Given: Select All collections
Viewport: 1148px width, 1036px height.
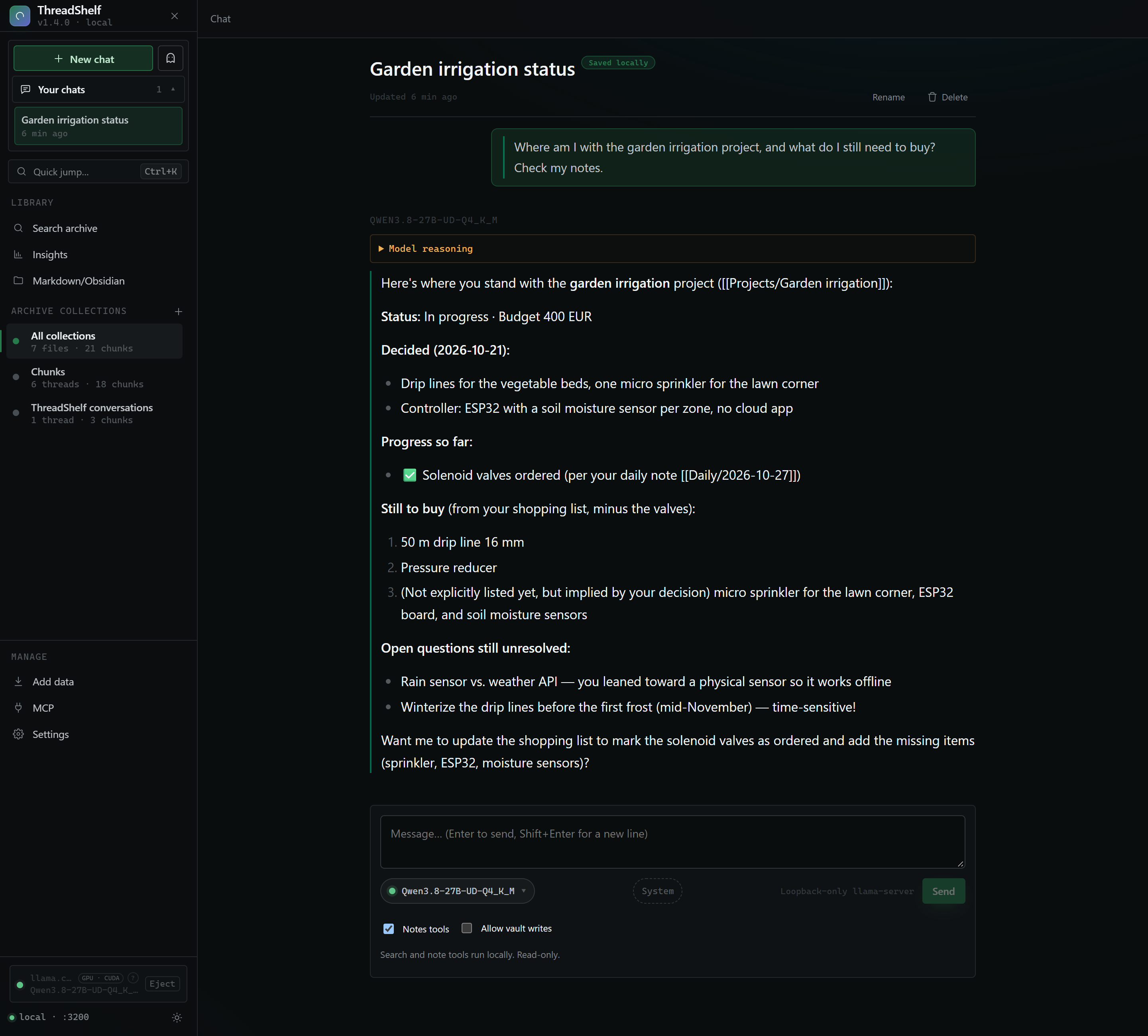Looking at the screenshot, I should 94,341.
